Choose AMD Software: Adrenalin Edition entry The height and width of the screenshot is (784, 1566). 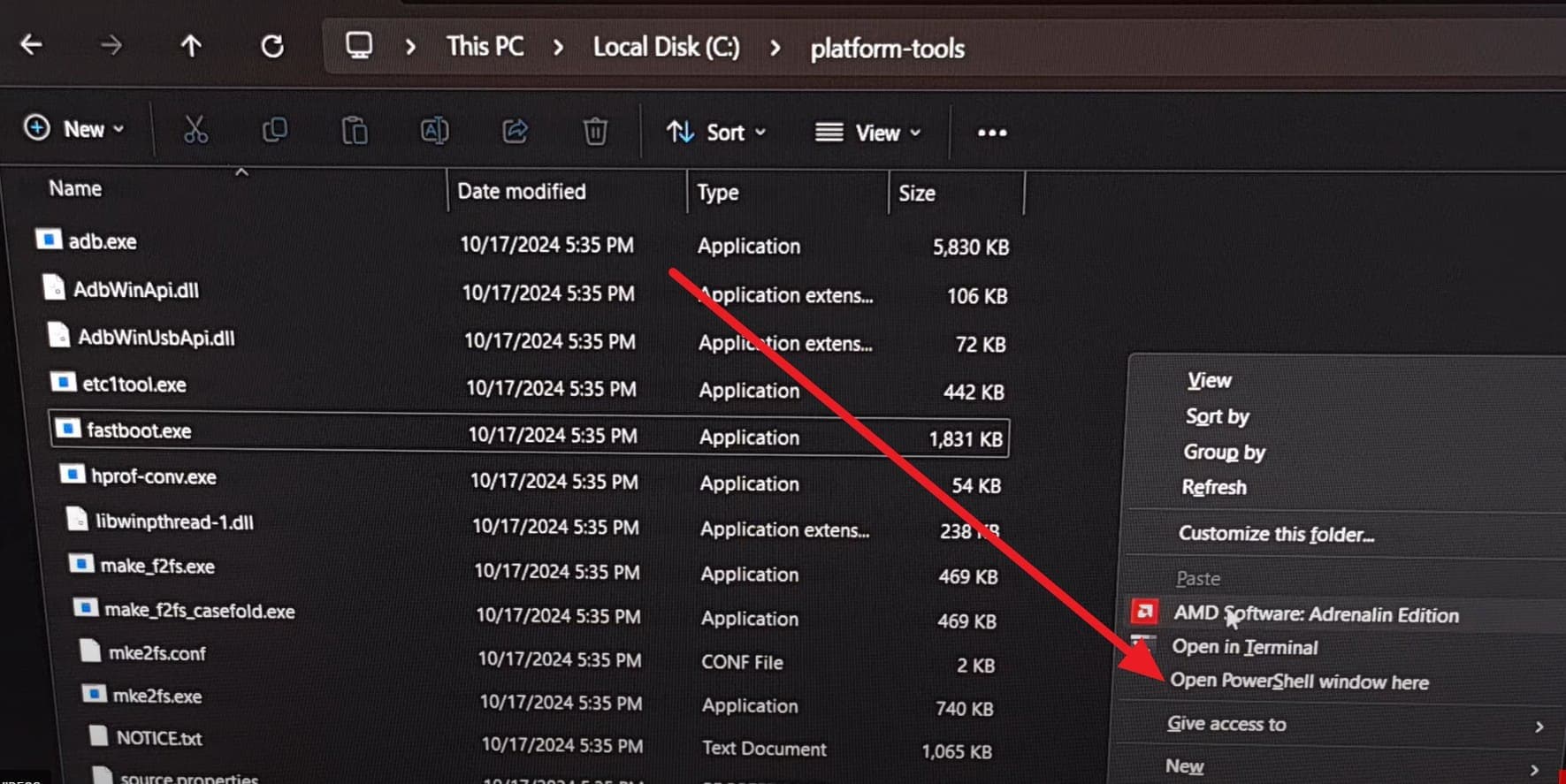(1316, 614)
